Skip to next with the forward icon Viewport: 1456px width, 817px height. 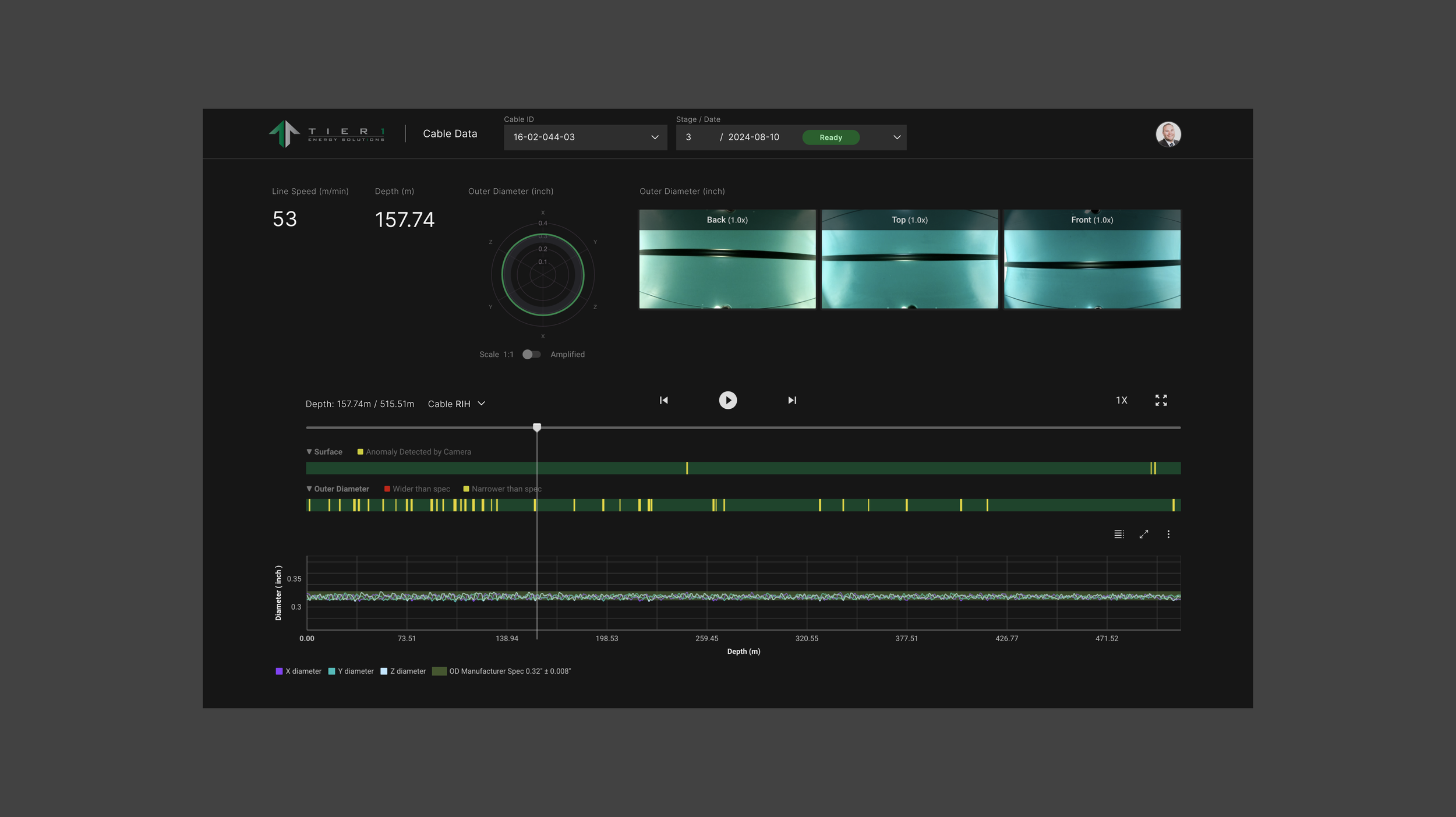[792, 400]
